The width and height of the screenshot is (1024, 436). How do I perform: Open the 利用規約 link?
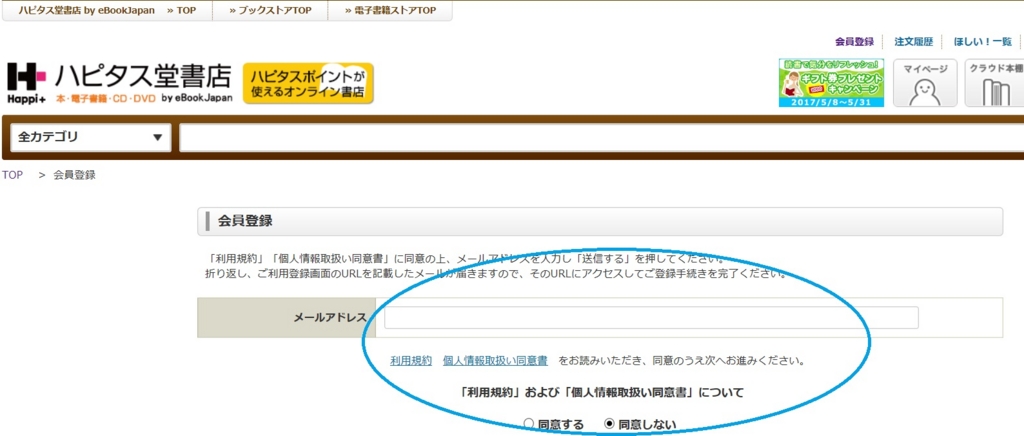coord(411,360)
